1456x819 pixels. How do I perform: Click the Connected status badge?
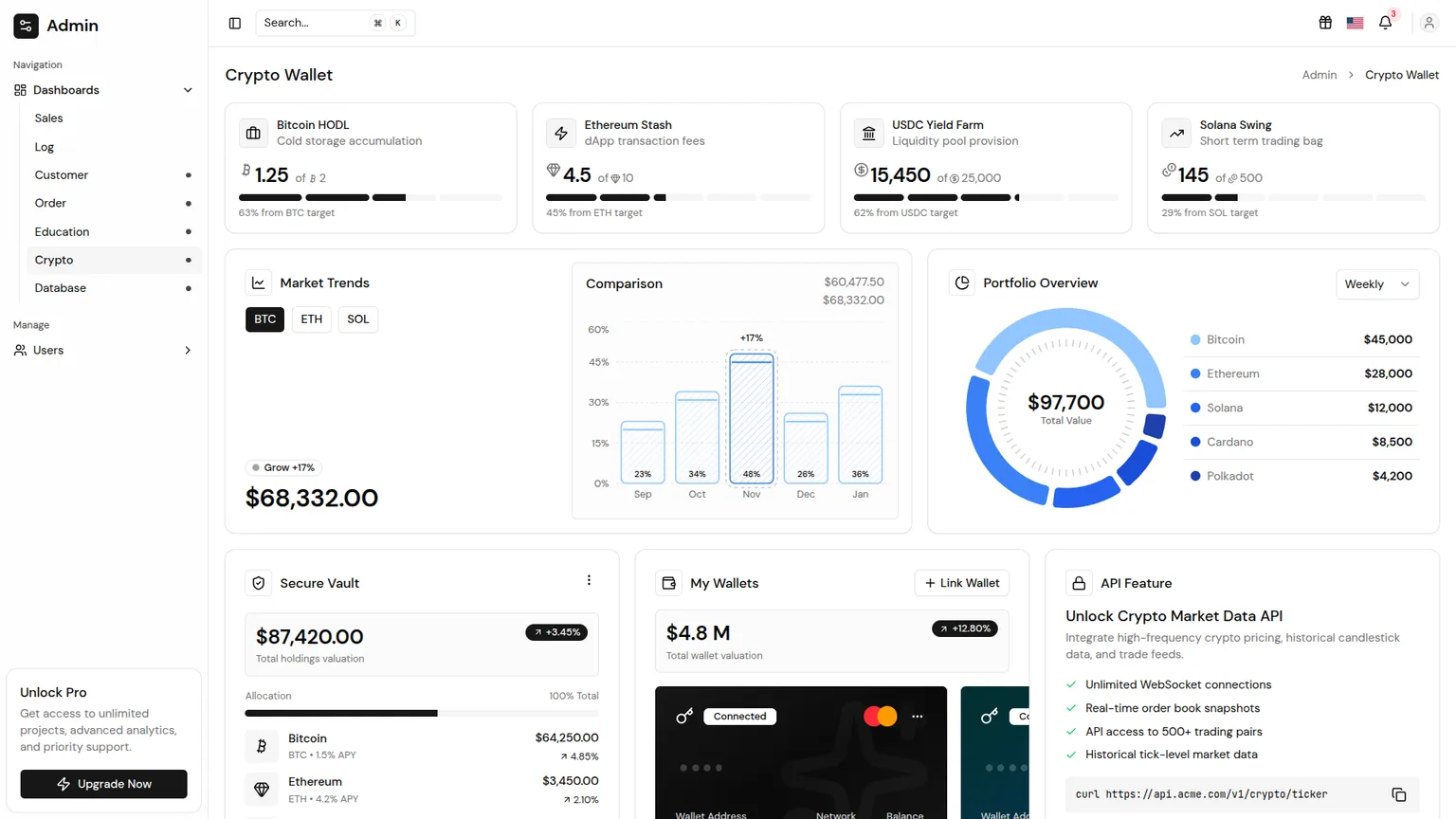click(x=739, y=717)
